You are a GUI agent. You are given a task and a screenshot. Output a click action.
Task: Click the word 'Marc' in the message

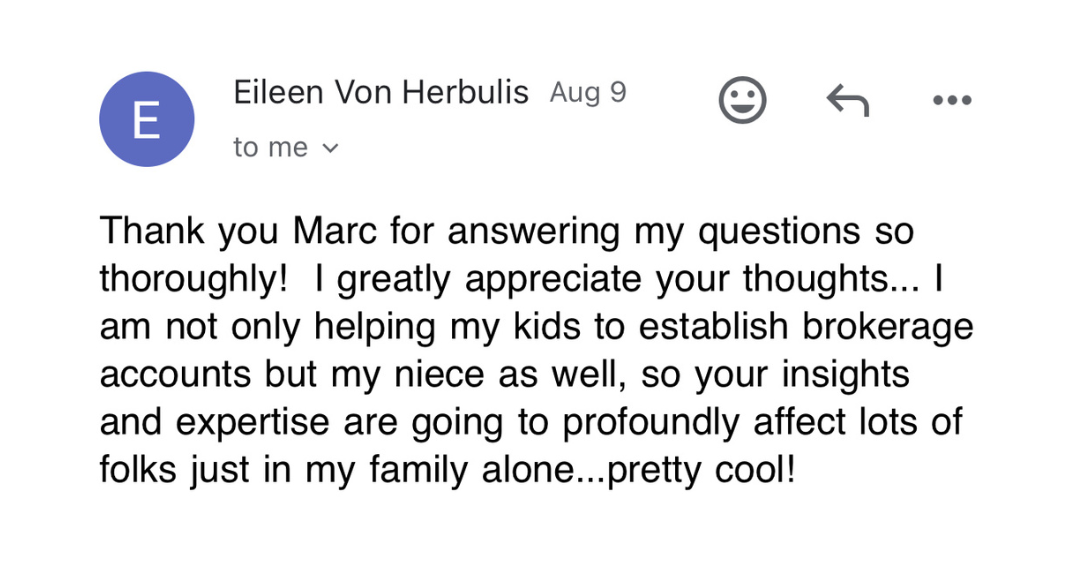pos(335,230)
